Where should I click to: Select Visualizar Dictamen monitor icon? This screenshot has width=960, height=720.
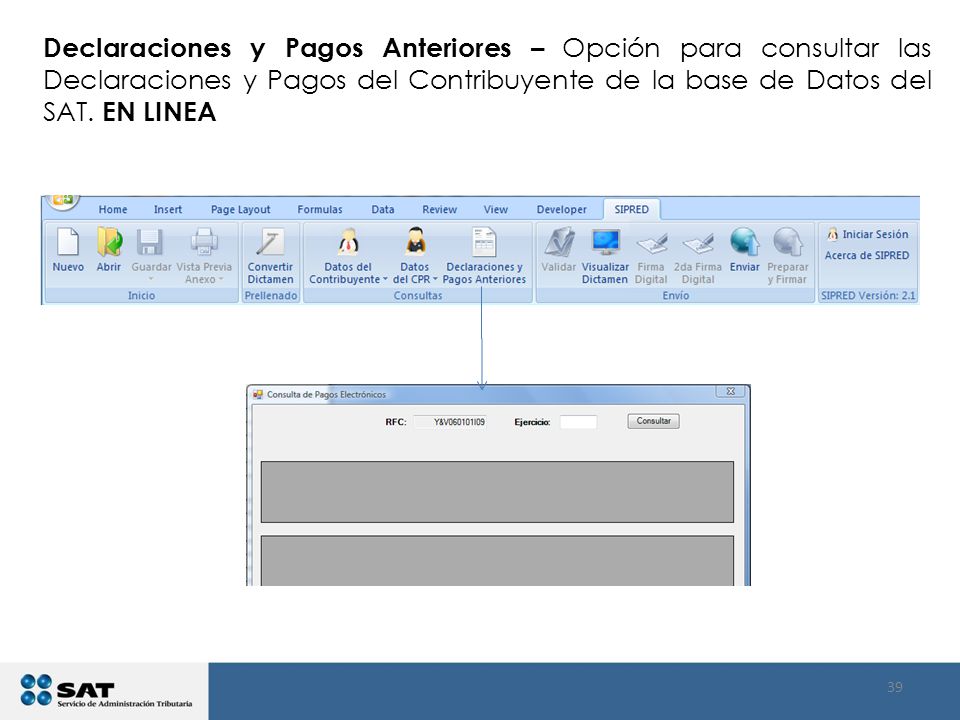[x=606, y=242]
